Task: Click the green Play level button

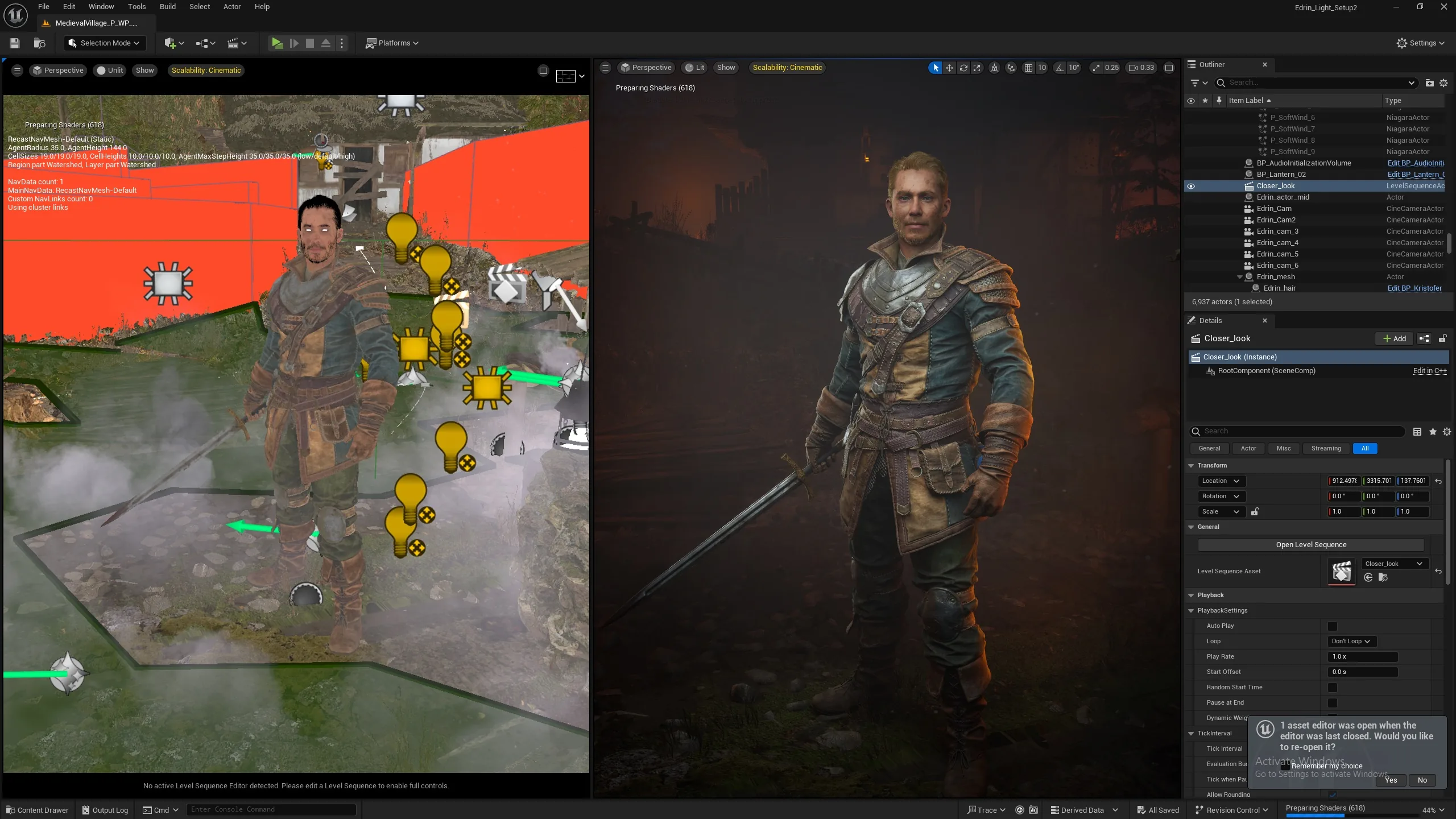Action: 277,43
